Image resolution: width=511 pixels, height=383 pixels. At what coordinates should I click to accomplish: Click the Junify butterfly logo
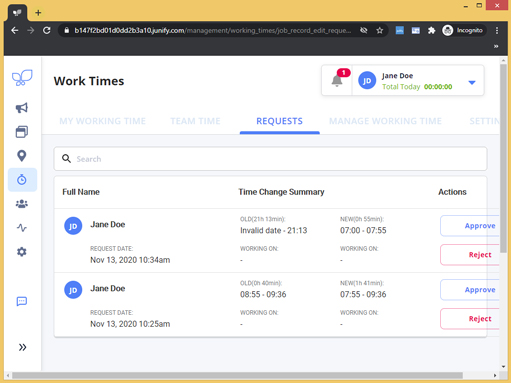click(x=22, y=78)
